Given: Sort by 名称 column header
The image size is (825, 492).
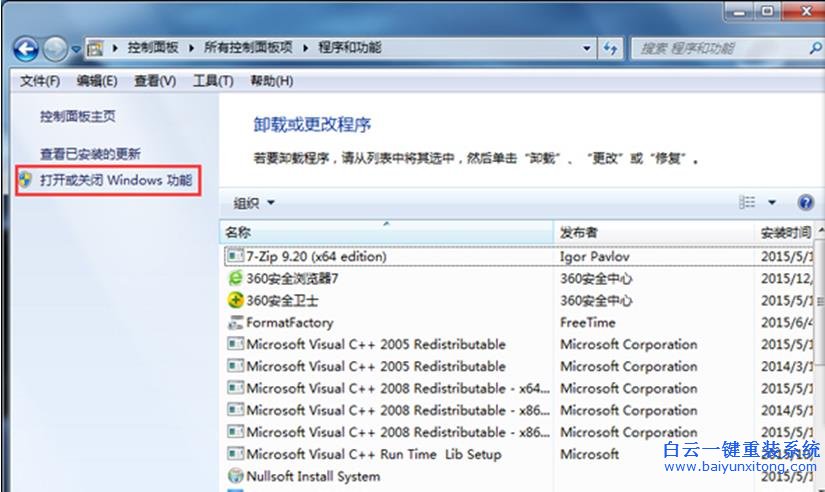Looking at the screenshot, I should [x=387, y=232].
